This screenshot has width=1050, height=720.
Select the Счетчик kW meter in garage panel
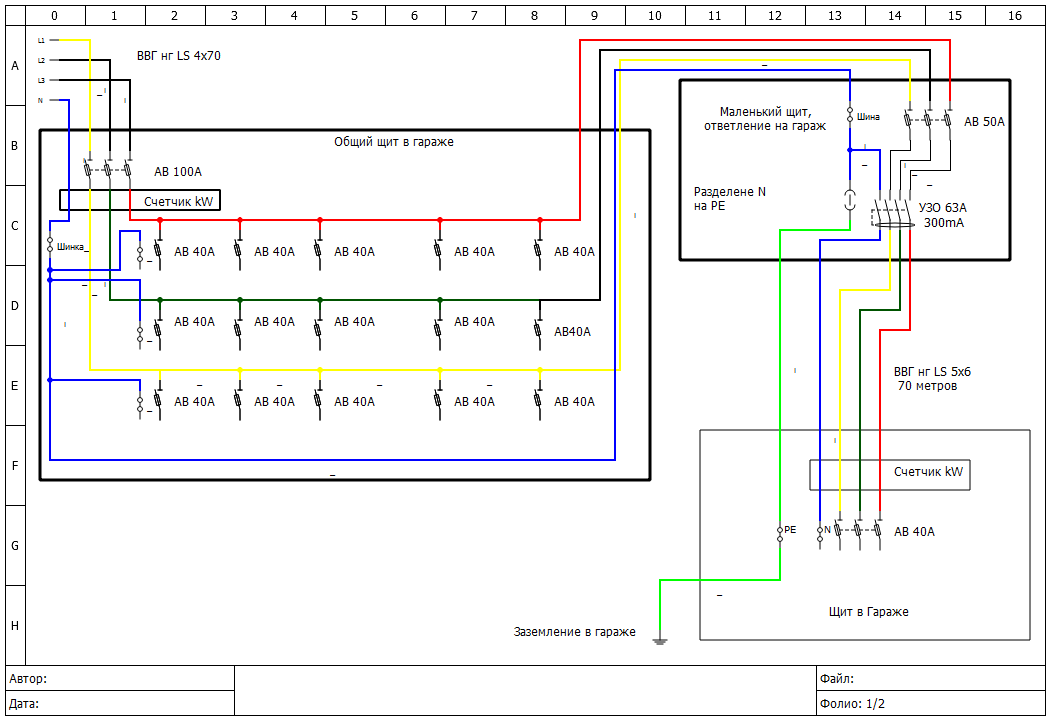point(889,473)
